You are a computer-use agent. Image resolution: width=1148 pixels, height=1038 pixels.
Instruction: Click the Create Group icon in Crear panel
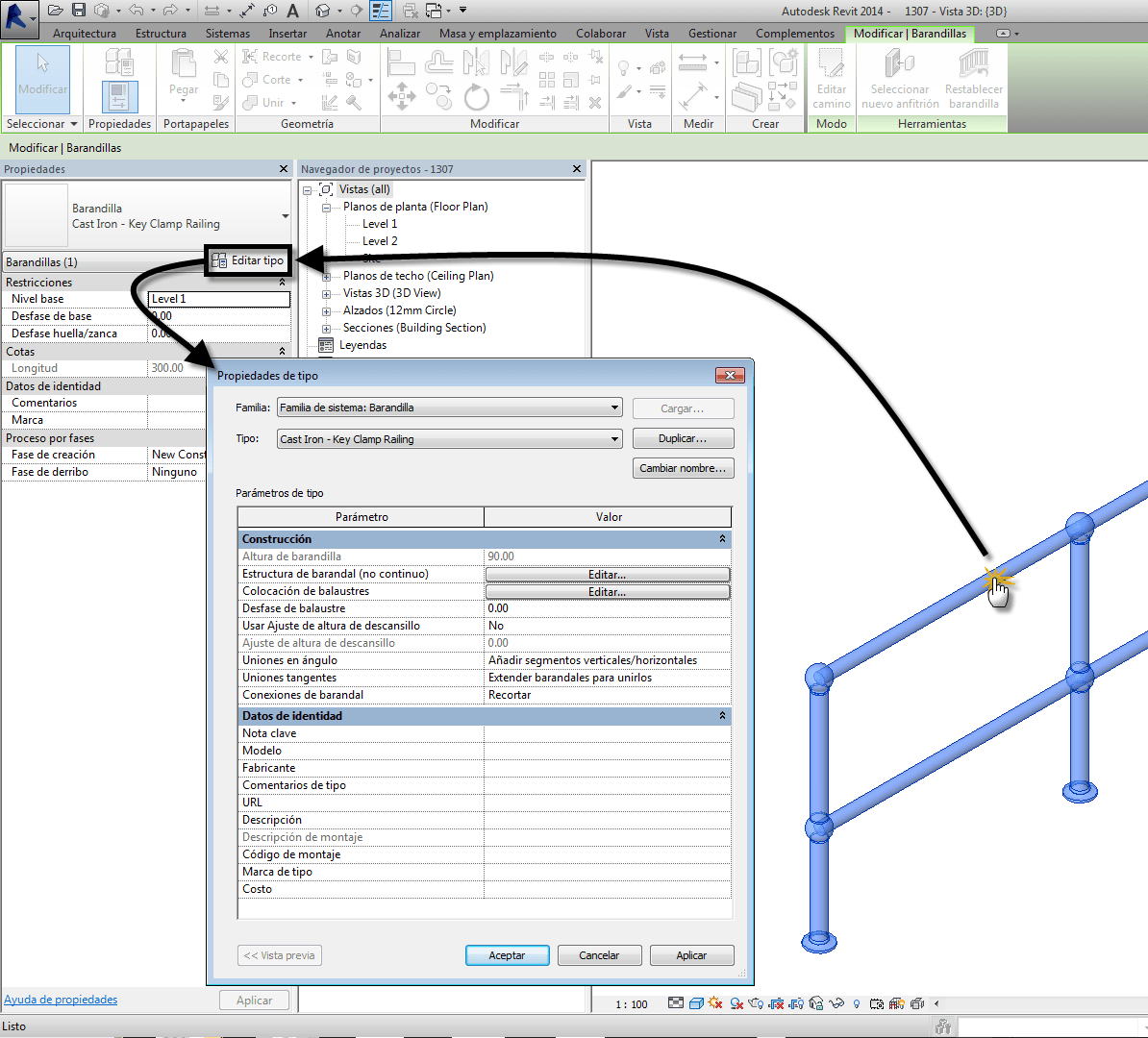click(785, 62)
